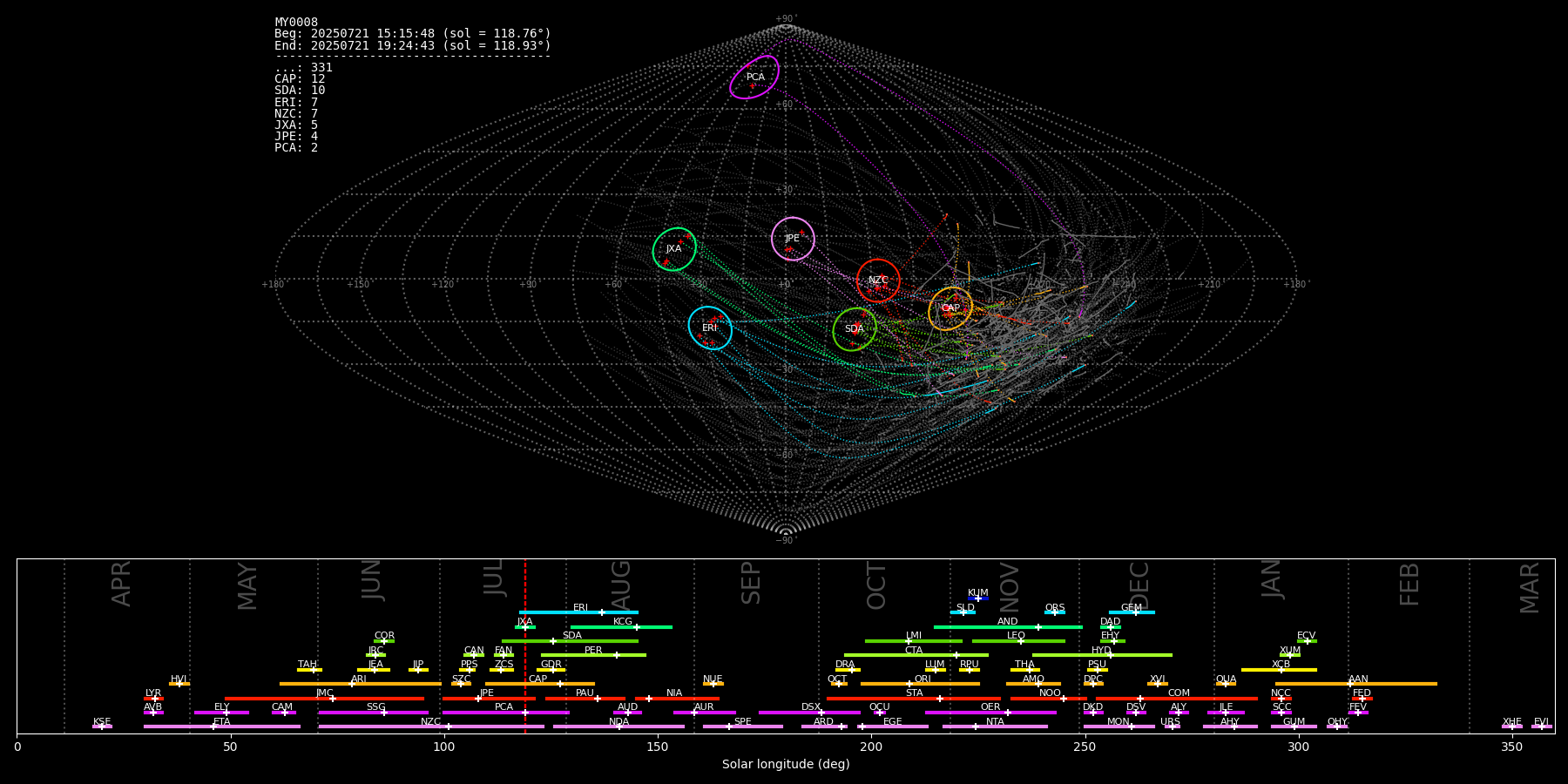Click the 'End: 20250721 19:24:43' line
The width and height of the screenshot is (1568, 784).
pos(413,45)
